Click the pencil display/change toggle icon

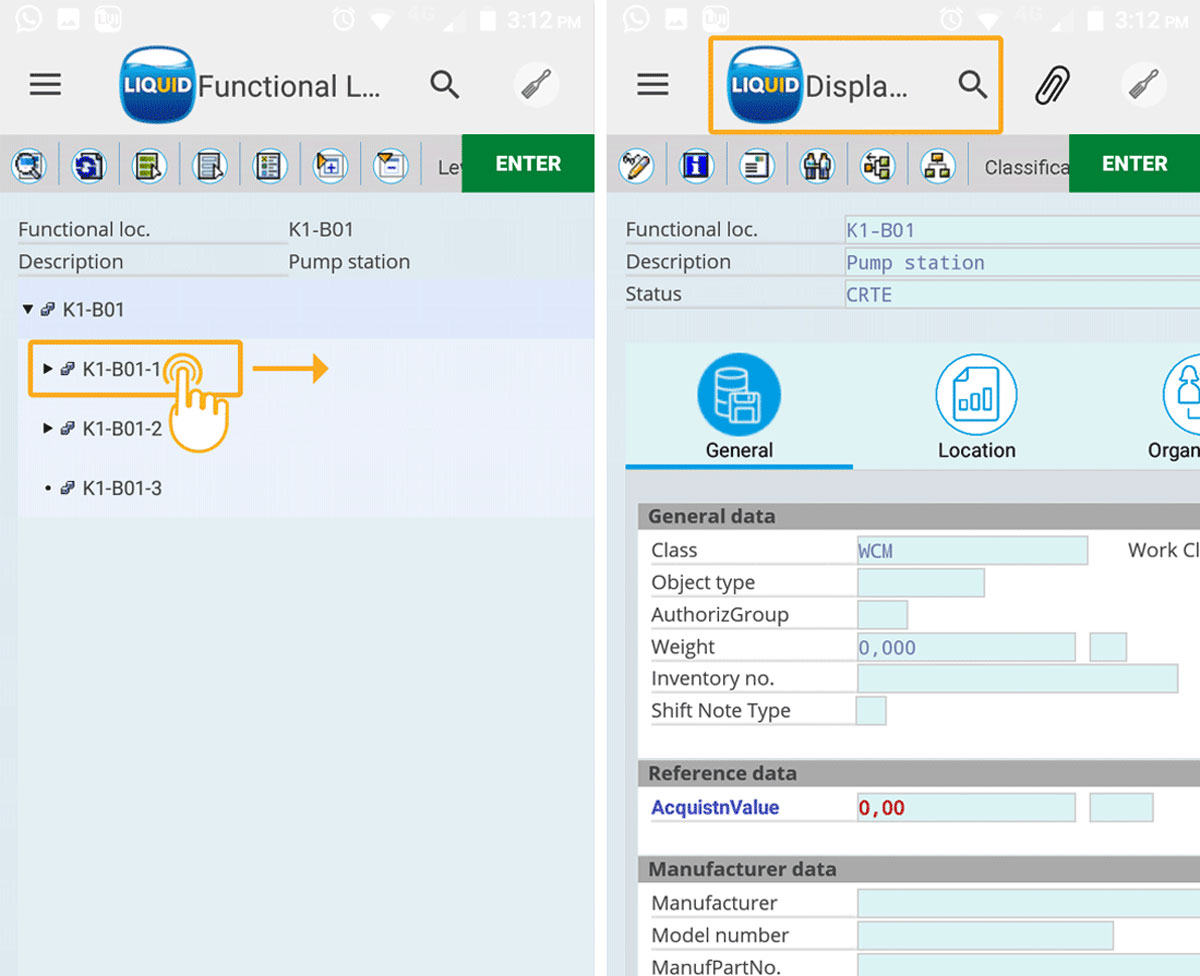[x=636, y=166]
